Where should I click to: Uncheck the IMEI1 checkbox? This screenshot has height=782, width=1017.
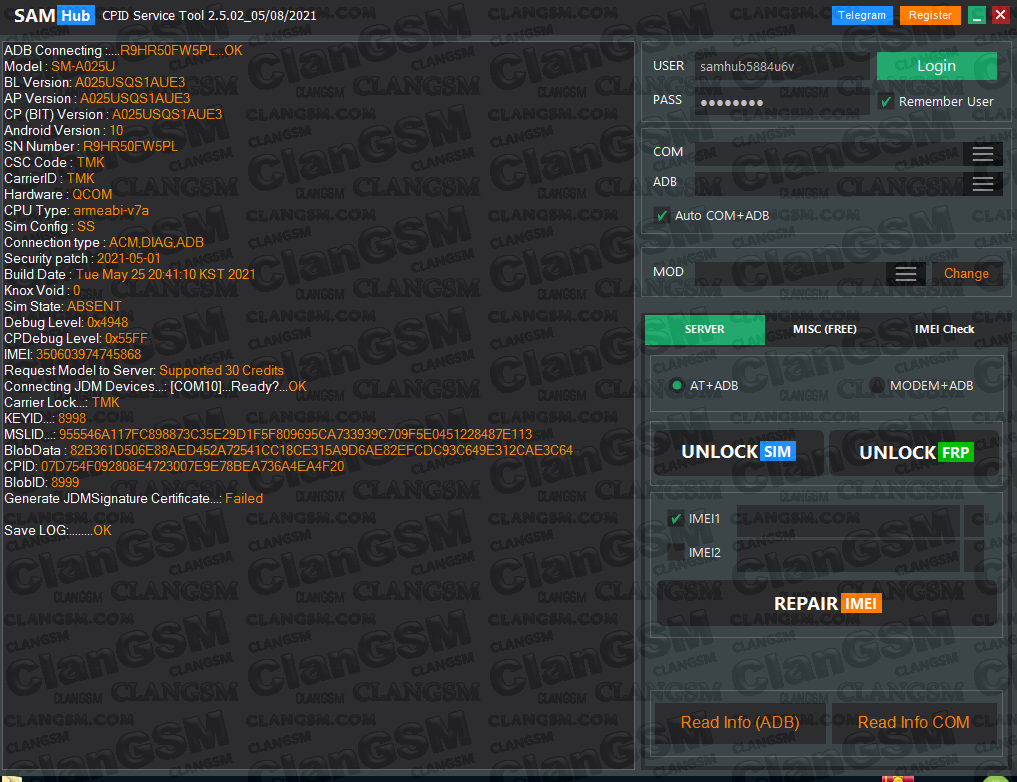[676, 519]
